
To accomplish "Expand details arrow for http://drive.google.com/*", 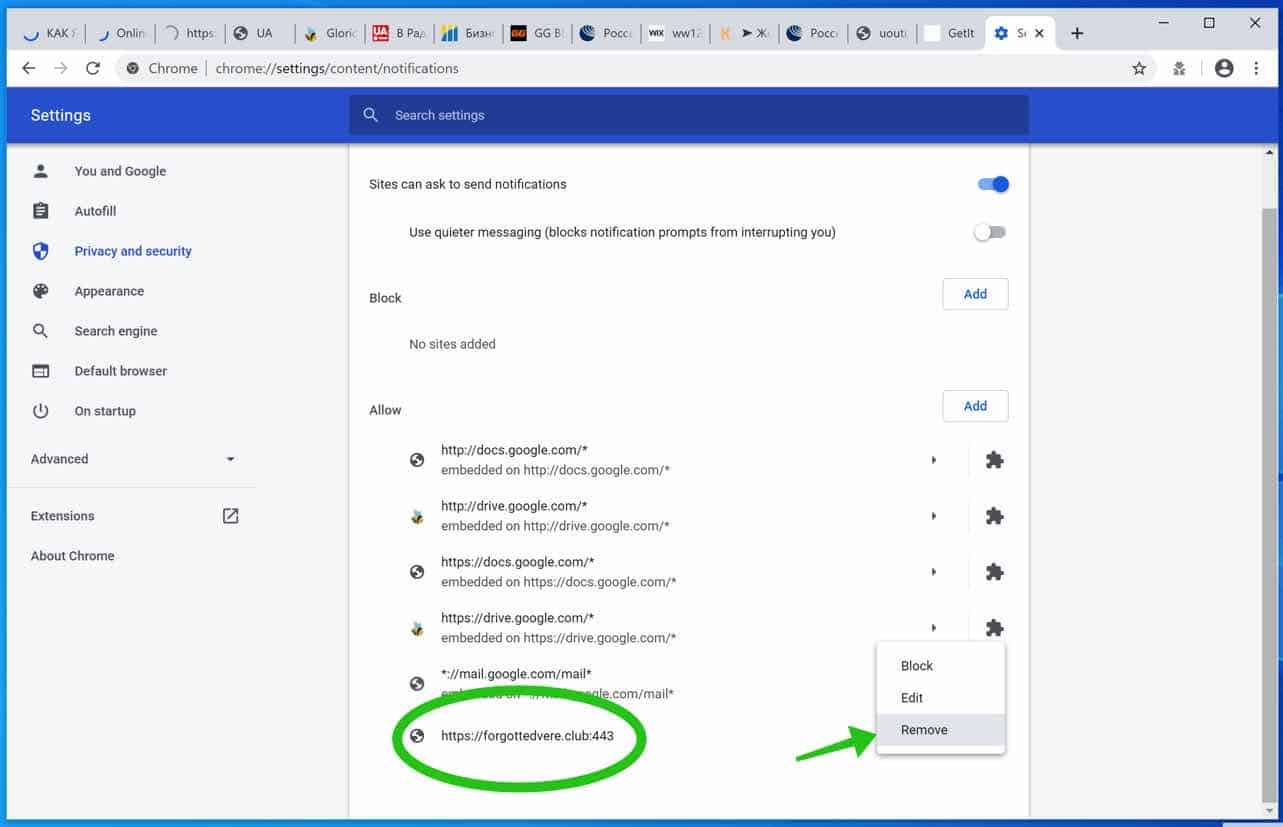I will pos(933,516).
